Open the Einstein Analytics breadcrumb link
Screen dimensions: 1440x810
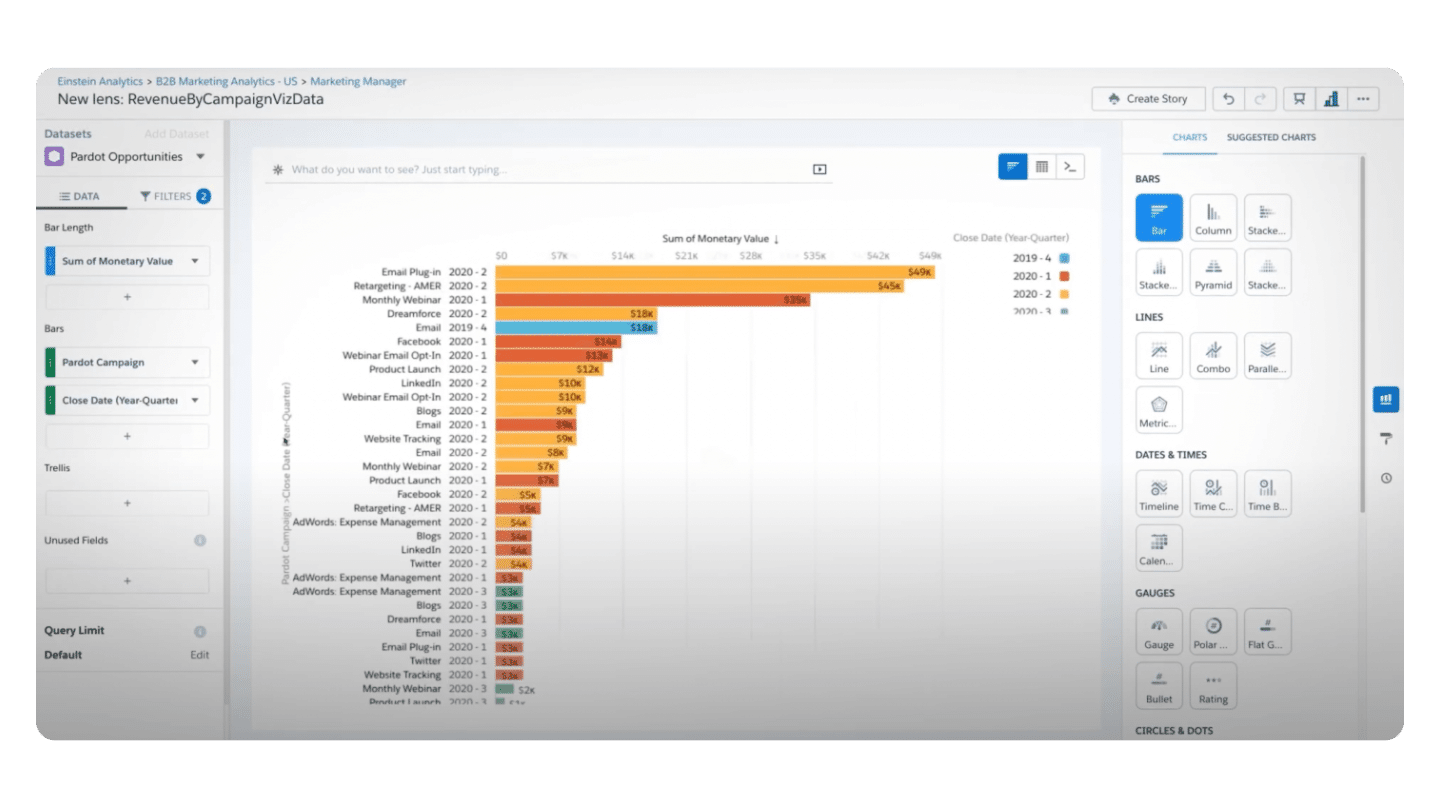[x=100, y=82]
